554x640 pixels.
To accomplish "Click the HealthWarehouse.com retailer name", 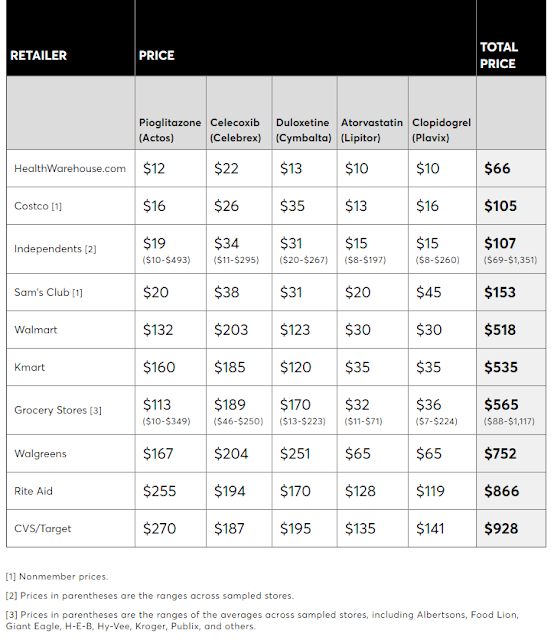I will tap(70, 169).
